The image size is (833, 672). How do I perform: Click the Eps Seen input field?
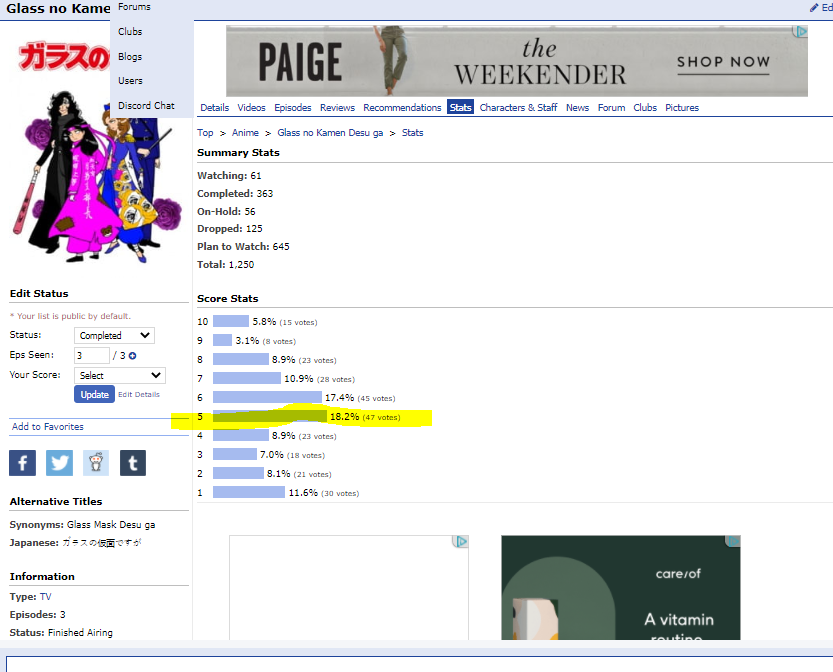(91, 355)
